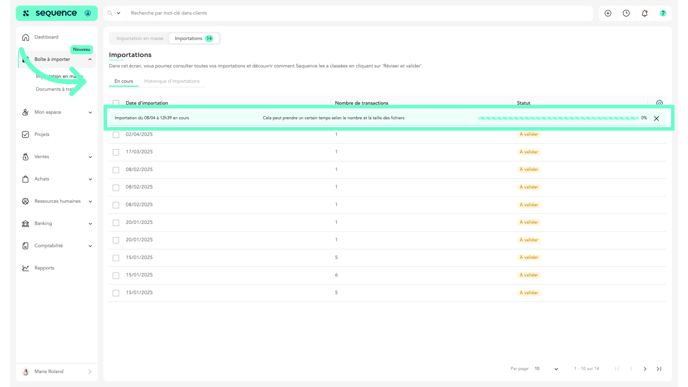Expand the Mon espace chevron
The height and width of the screenshot is (387, 688).
tap(90, 112)
